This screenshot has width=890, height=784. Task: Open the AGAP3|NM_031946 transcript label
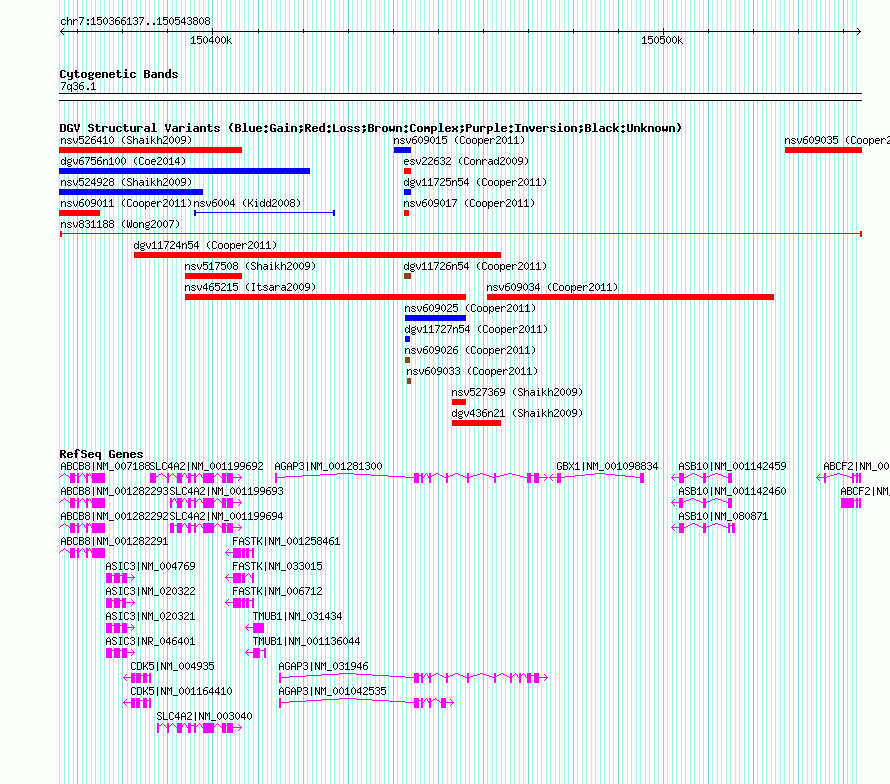[323, 666]
